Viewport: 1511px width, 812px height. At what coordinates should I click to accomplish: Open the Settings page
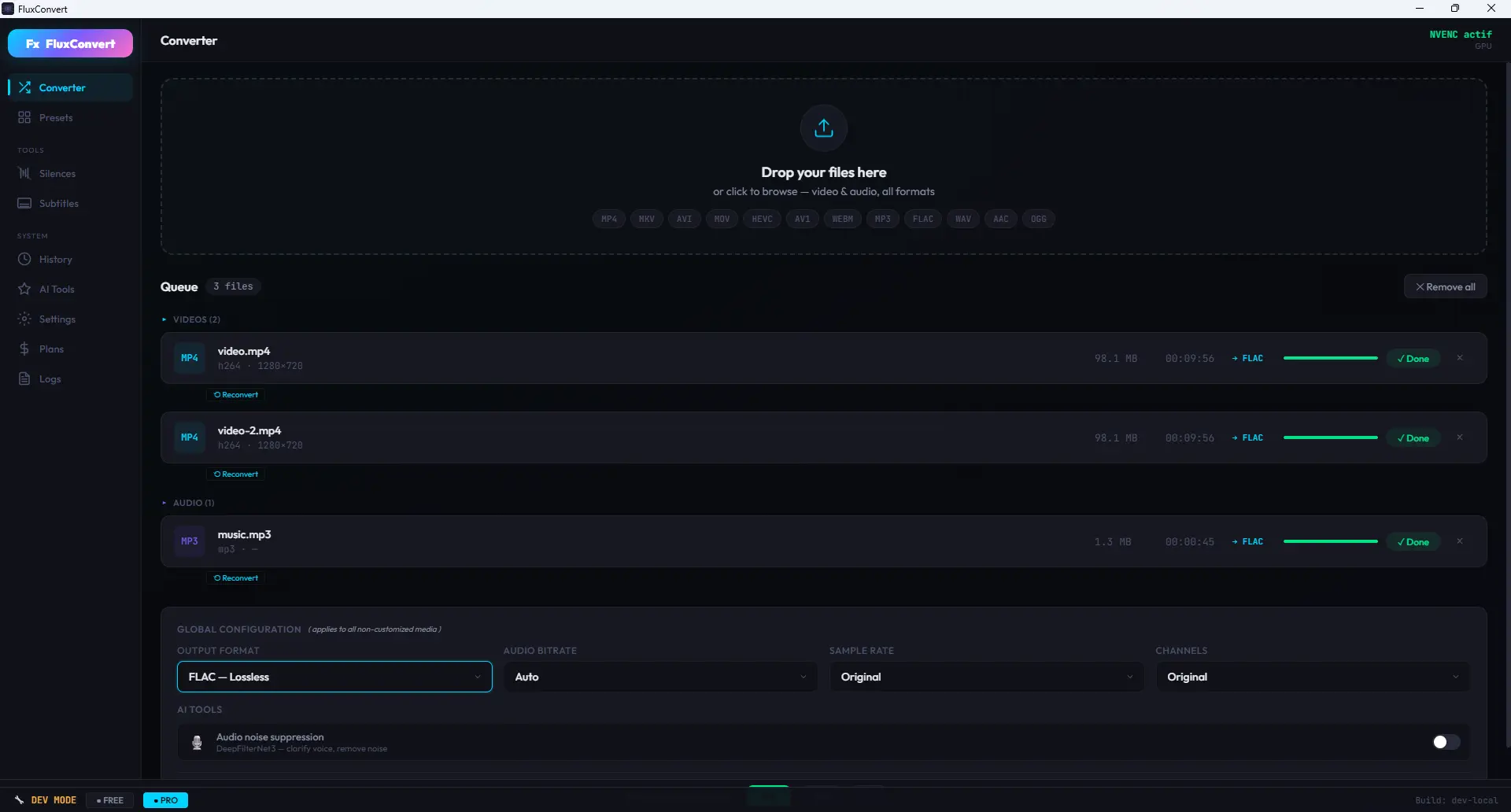[x=57, y=319]
